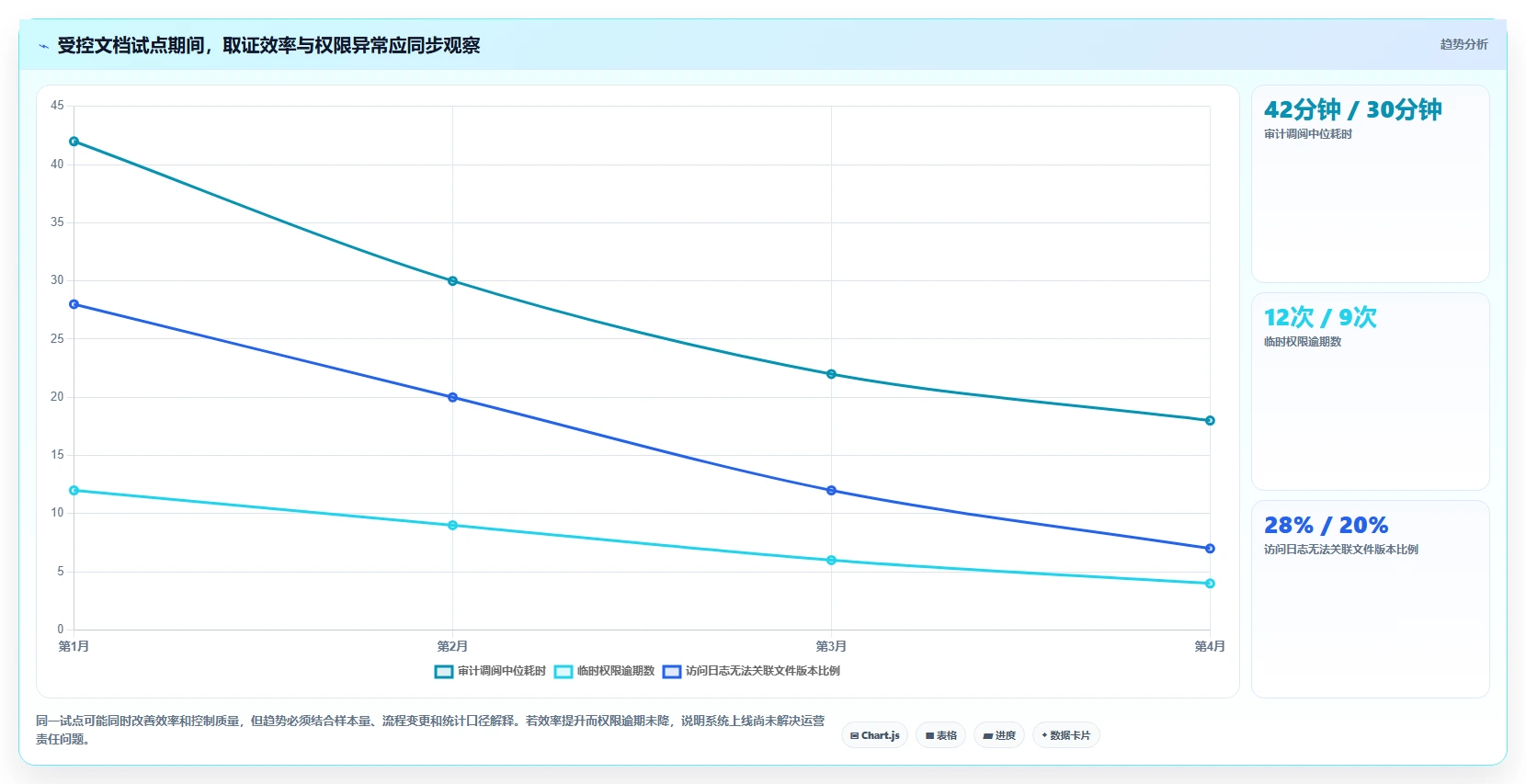Click the 第2月 point at 9 on cyan line
The image size is (1526, 784).
click(x=452, y=526)
